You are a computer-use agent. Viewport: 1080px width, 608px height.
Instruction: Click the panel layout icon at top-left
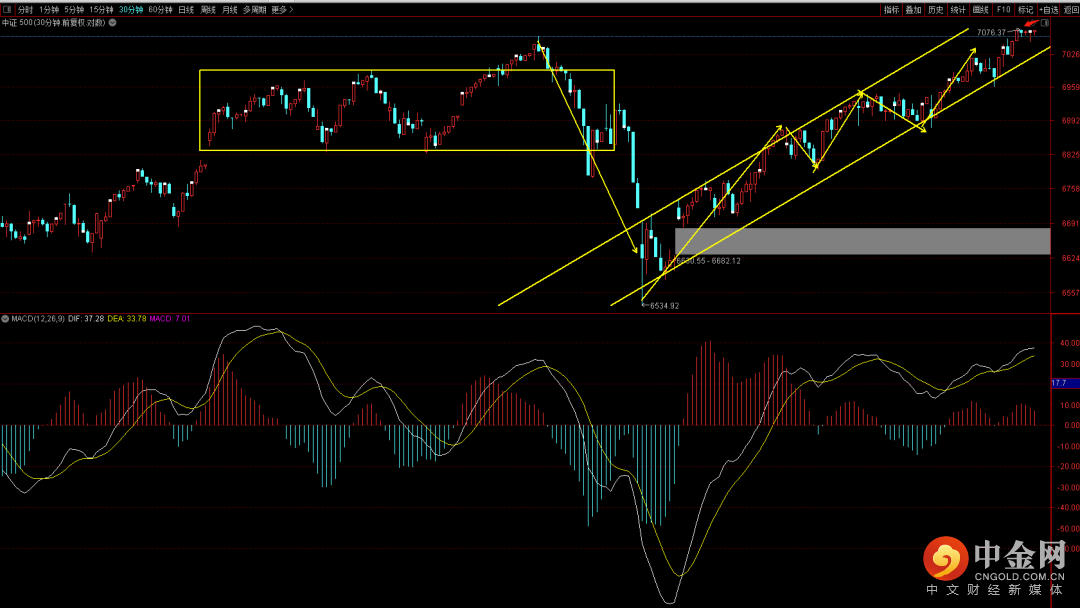pos(6,9)
